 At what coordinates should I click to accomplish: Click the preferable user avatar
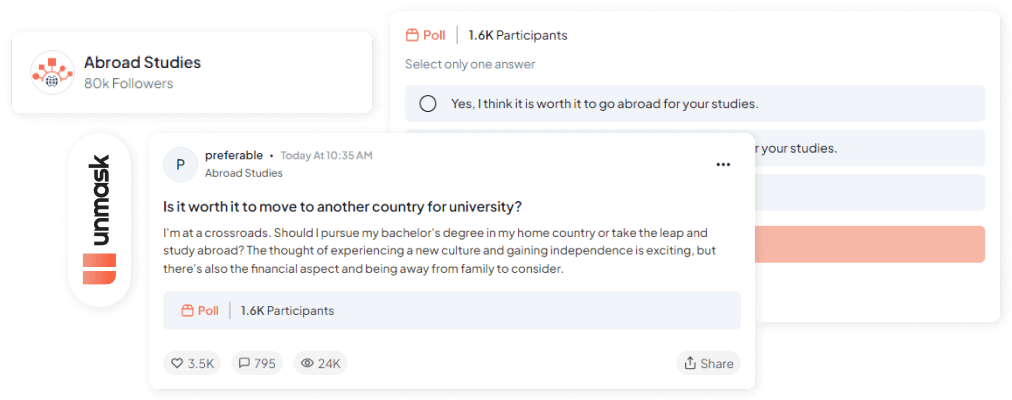(x=180, y=164)
